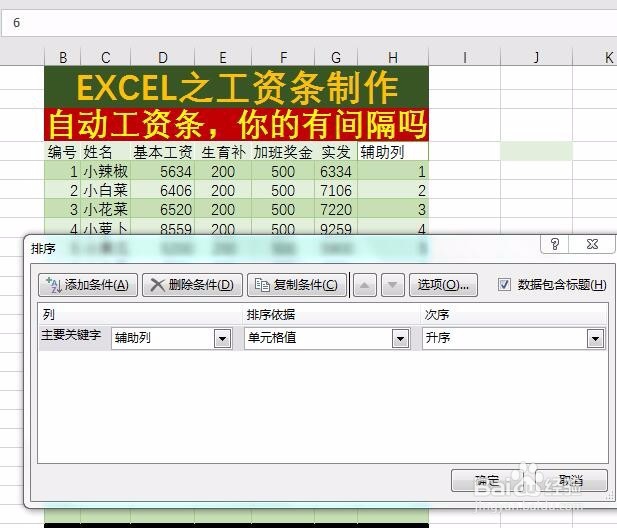Select column E header
Image resolution: width=617 pixels, height=528 pixels.
[223, 57]
